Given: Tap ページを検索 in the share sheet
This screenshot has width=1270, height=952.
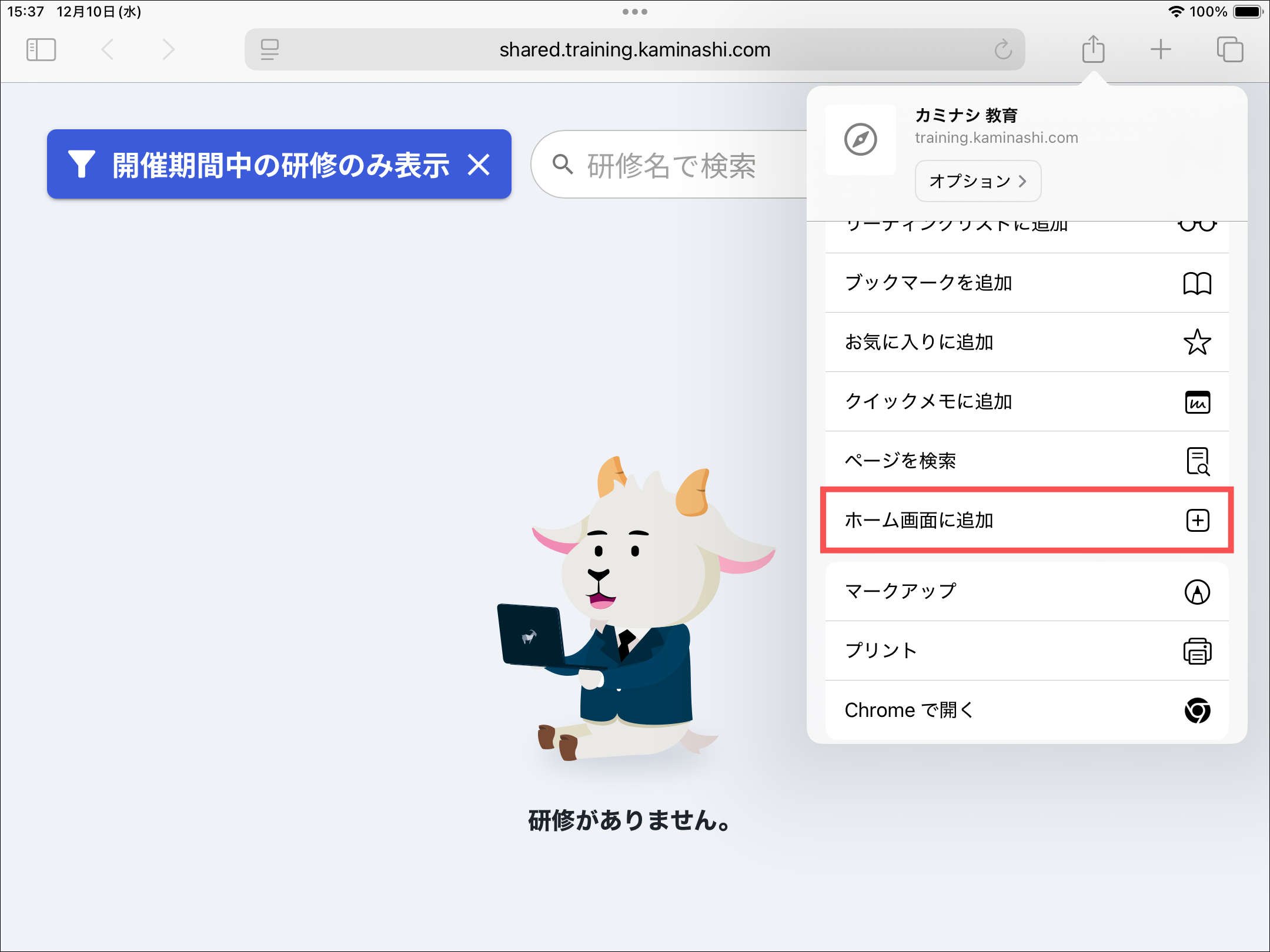Looking at the screenshot, I should coord(1027,461).
